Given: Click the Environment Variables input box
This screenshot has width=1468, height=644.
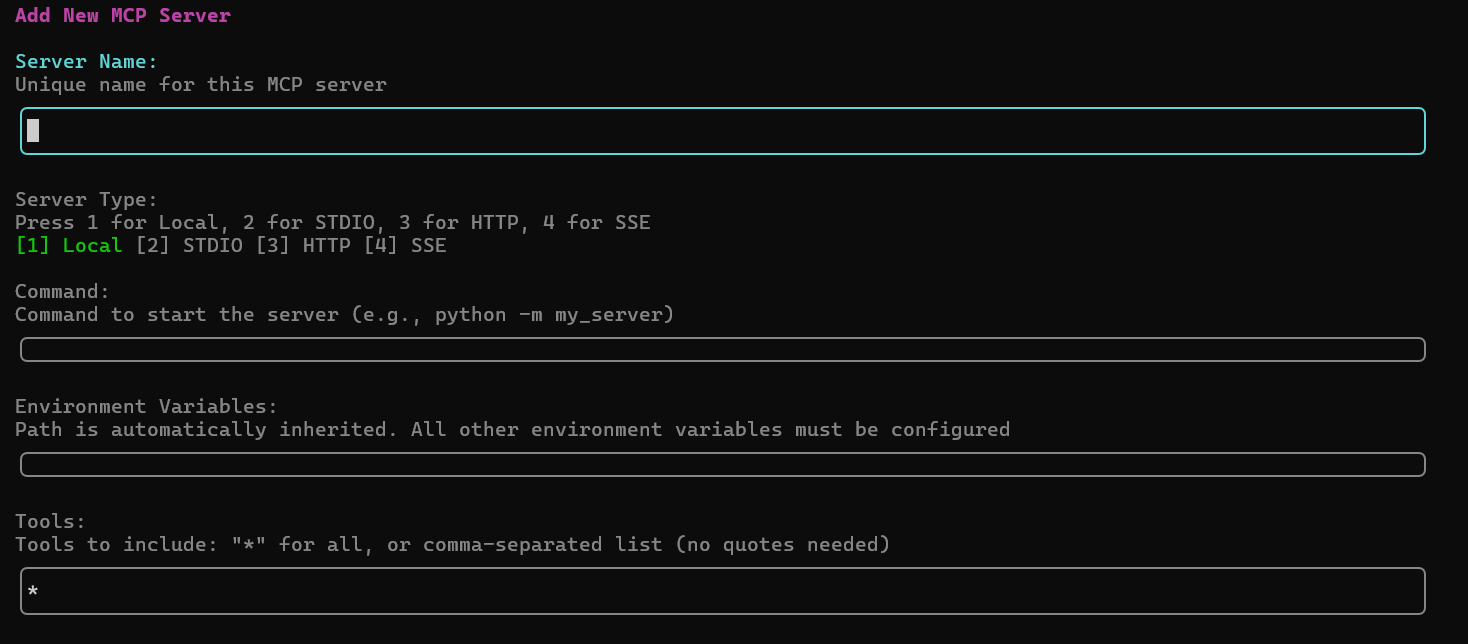Looking at the screenshot, I should click(722, 465).
